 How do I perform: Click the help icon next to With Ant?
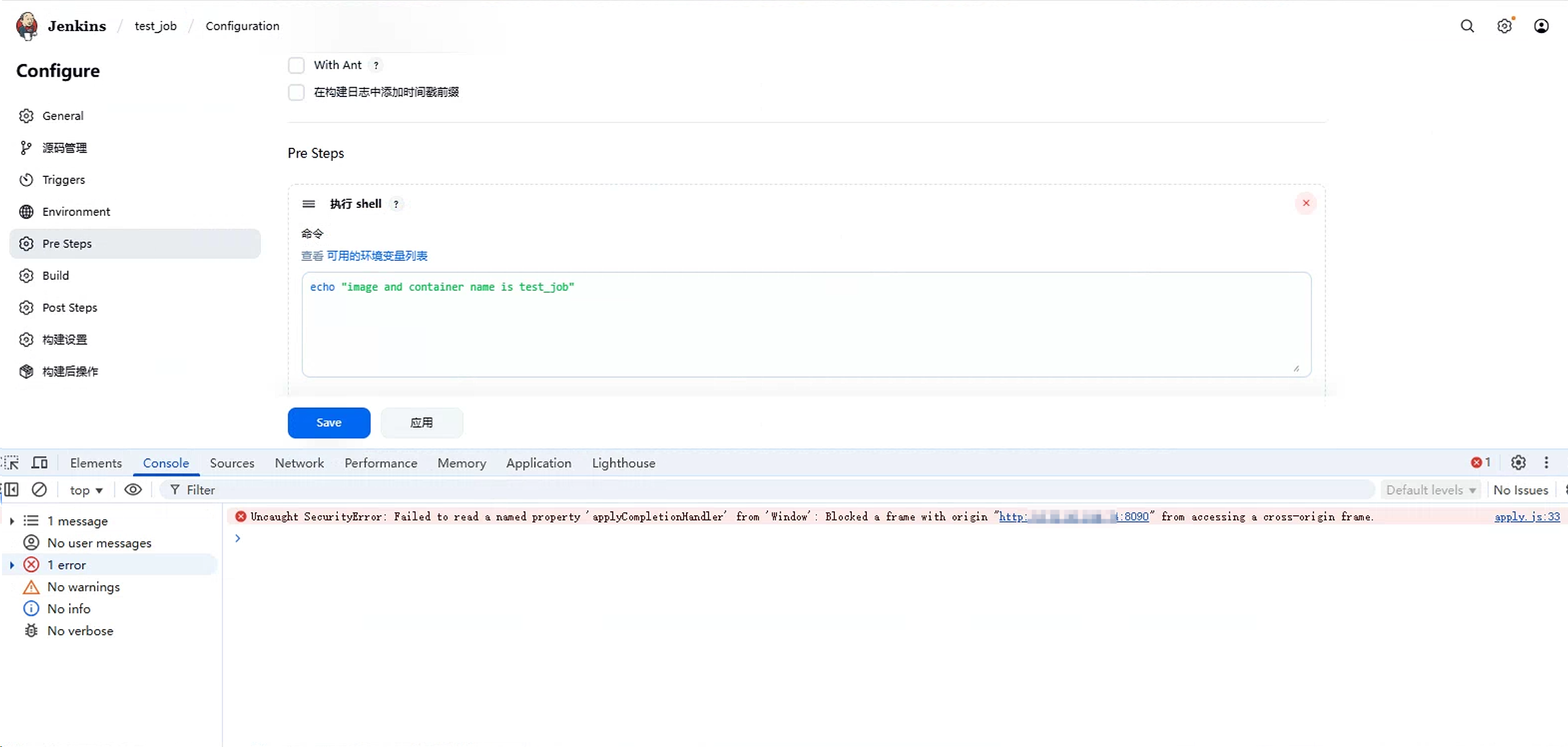pyautogui.click(x=376, y=65)
